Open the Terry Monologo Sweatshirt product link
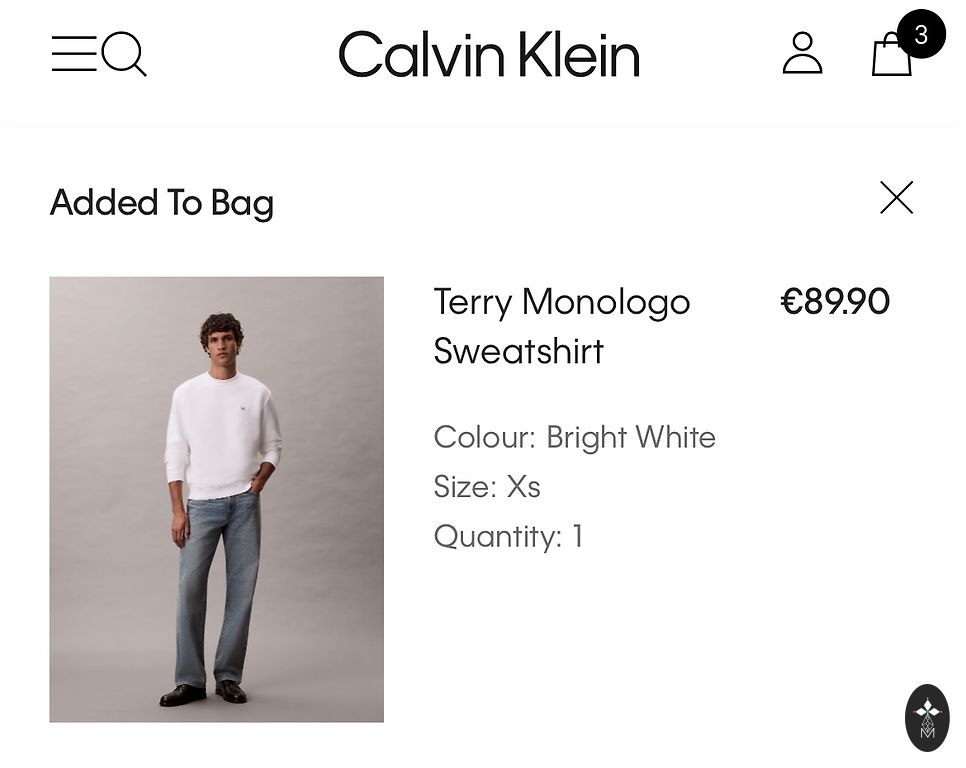Screen dimensions: 966x768 pos(561,326)
